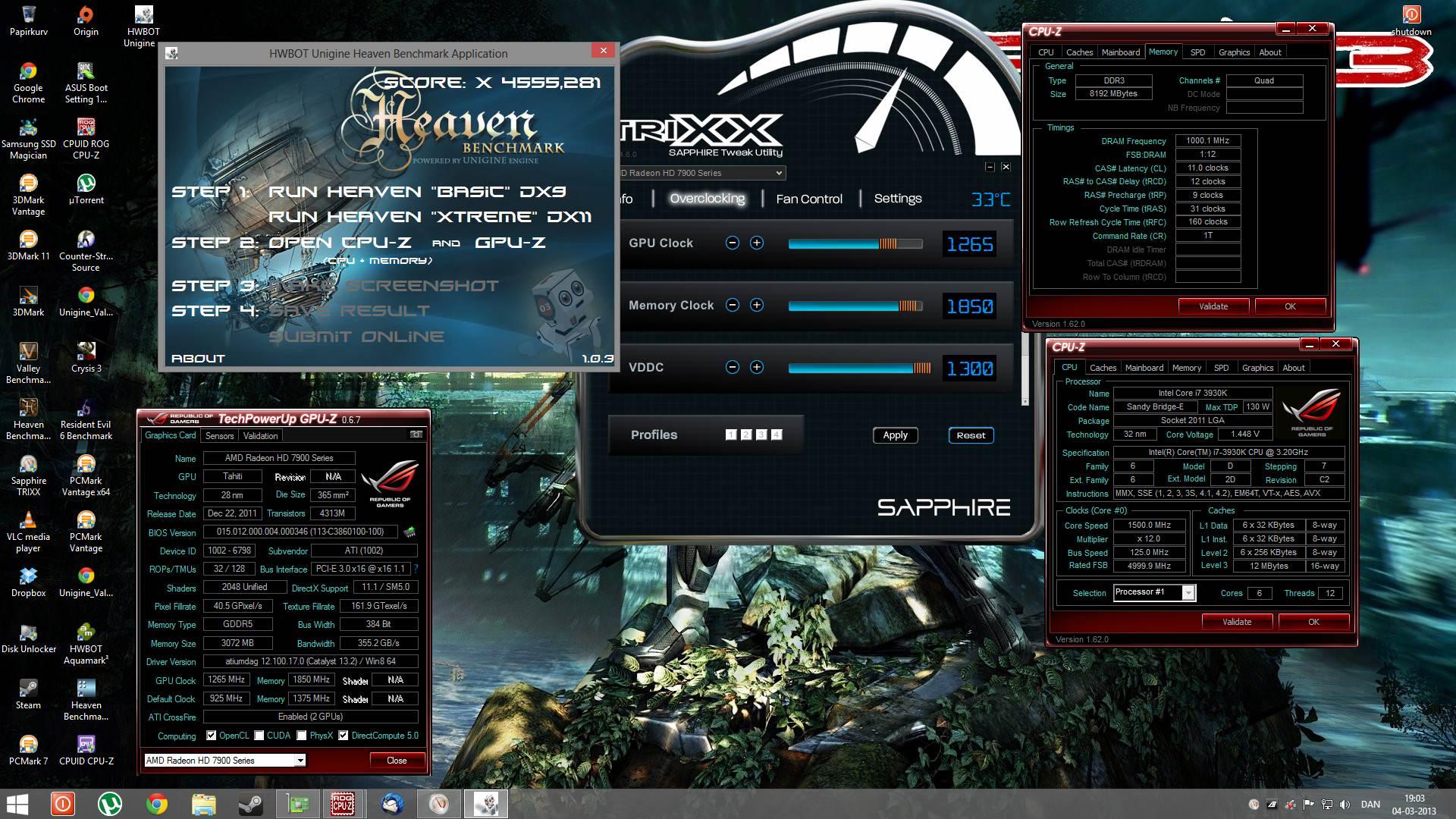Click GPU Clock value field 1265
Image resolution: width=1456 pixels, height=819 pixels.
point(969,244)
